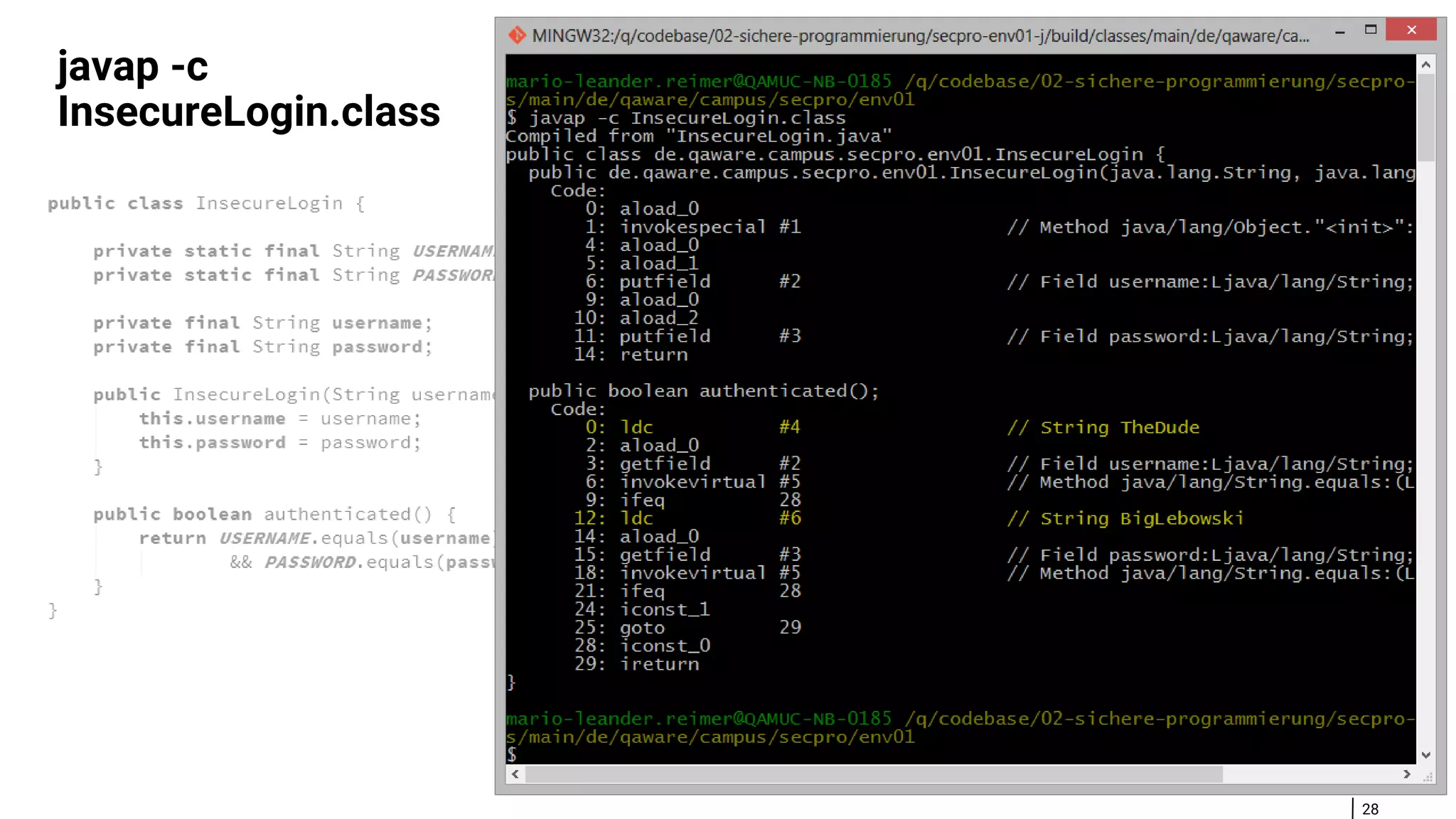Click slide title 'javap -c InsecureLogin.class'
Screen dimensions: 1456x819
[x=249, y=89]
